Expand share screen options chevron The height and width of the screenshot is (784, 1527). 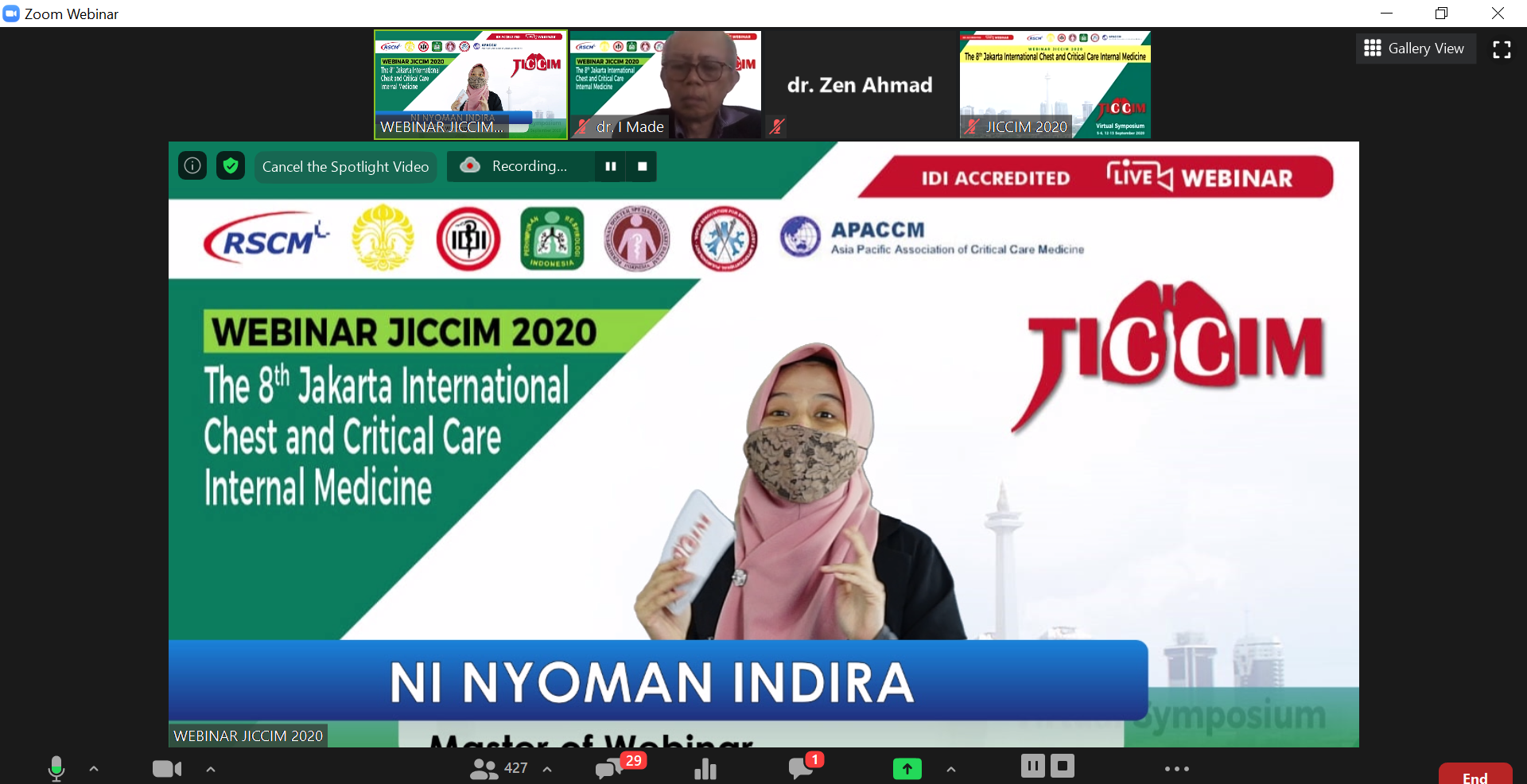[x=951, y=769]
